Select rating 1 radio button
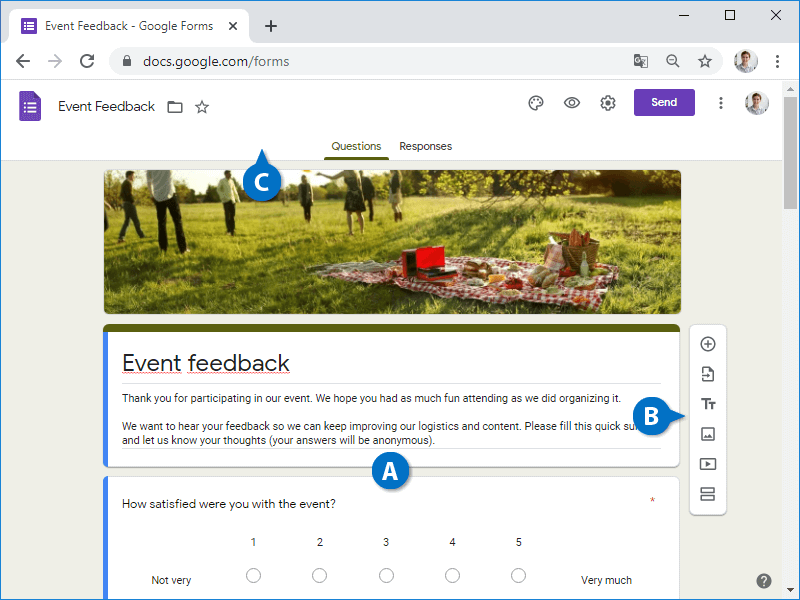This screenshot has height=600, width=800. pos(253,576)
